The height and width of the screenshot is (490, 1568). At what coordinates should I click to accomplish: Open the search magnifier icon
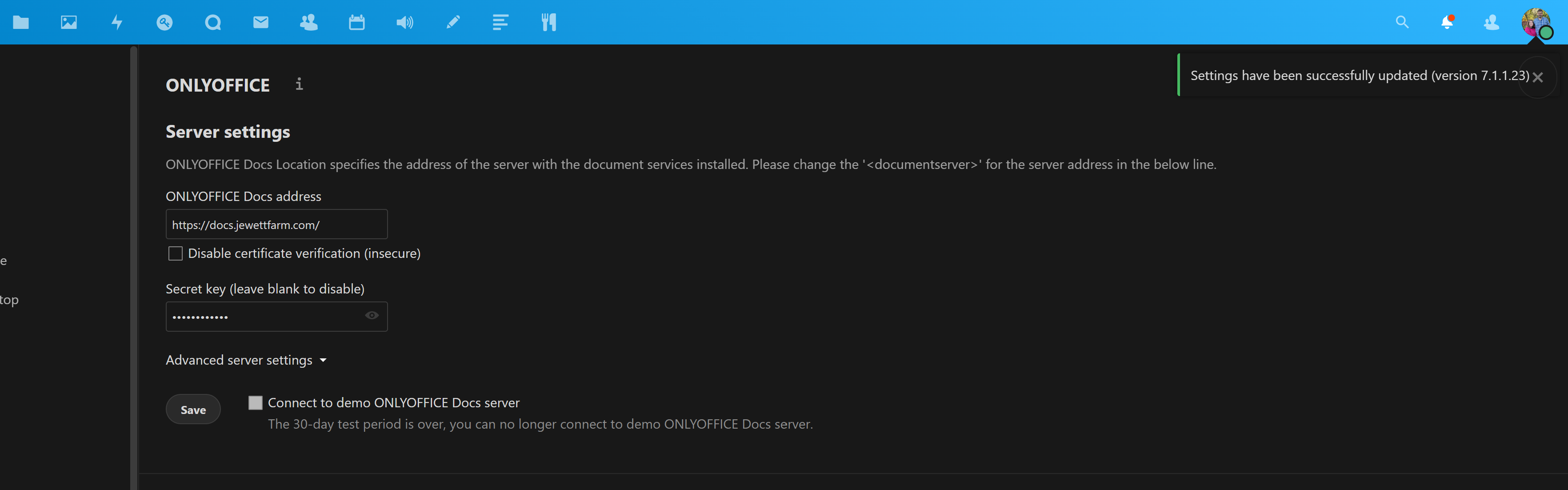coord(1402,23)
